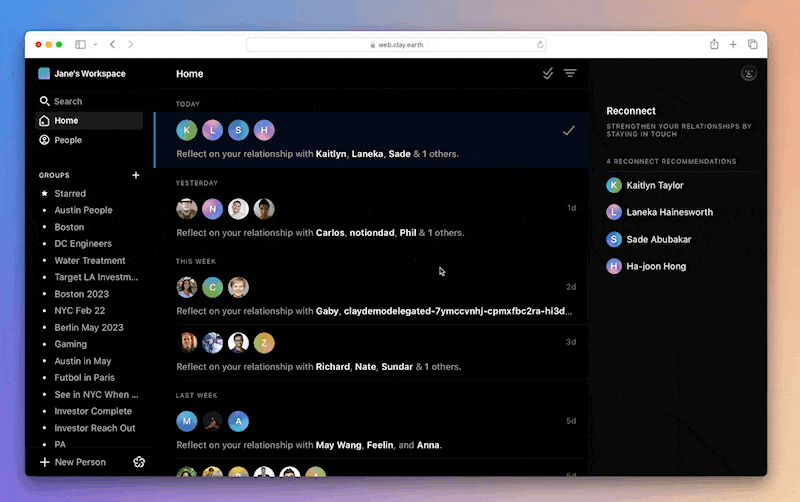Open the filter icon in Home header
Image resolution: width=800 pixels, height=502 pixels.
pos(570,73)
